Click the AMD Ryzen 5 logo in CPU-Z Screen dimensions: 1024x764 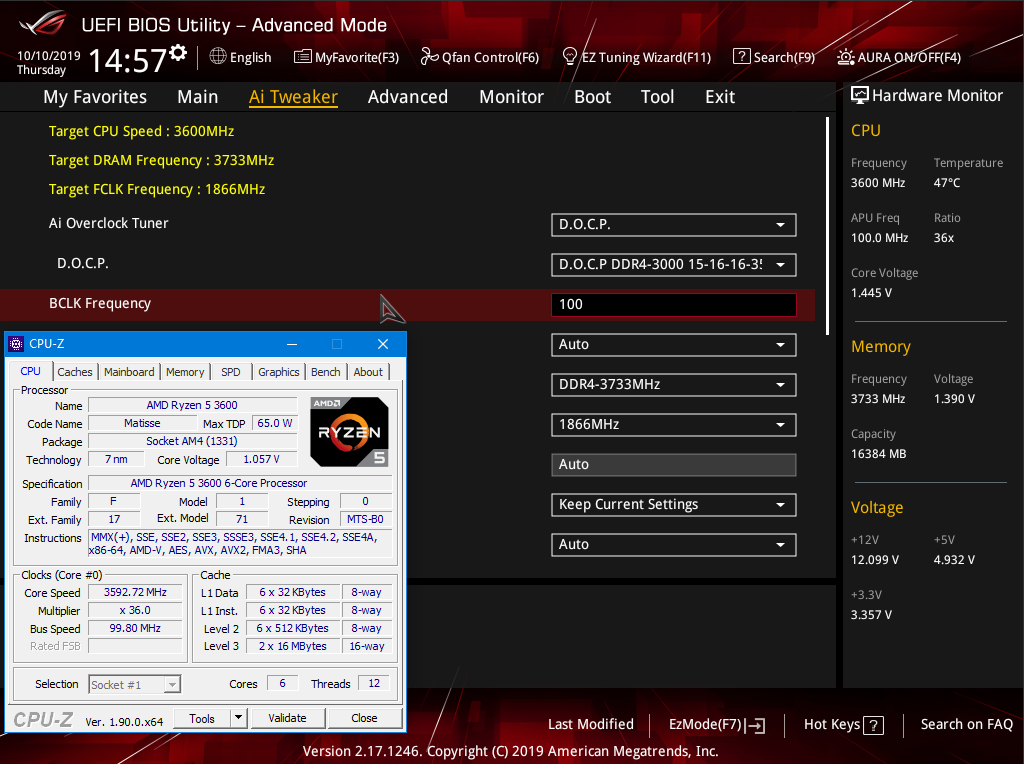(x=349, y=432)
